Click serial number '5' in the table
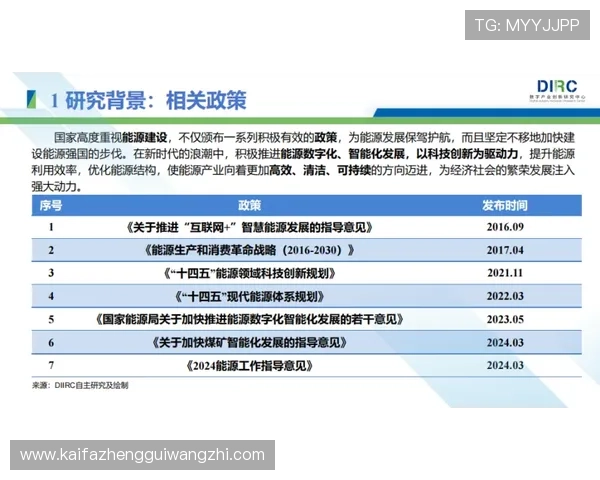This screenshot has height=480, width=600. click(51, 319)
